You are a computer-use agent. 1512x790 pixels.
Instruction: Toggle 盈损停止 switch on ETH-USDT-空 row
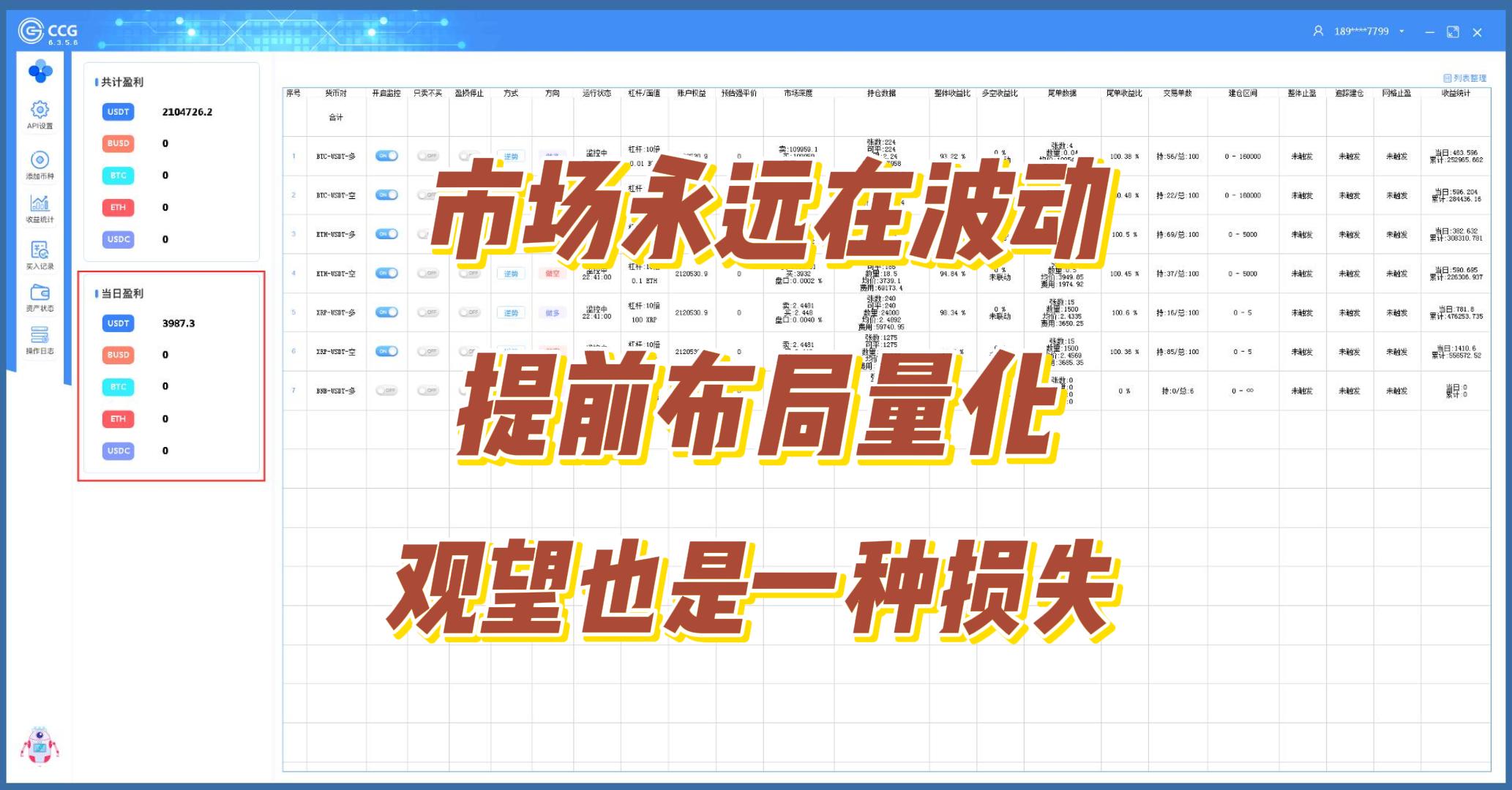click(x=469, y=274)
